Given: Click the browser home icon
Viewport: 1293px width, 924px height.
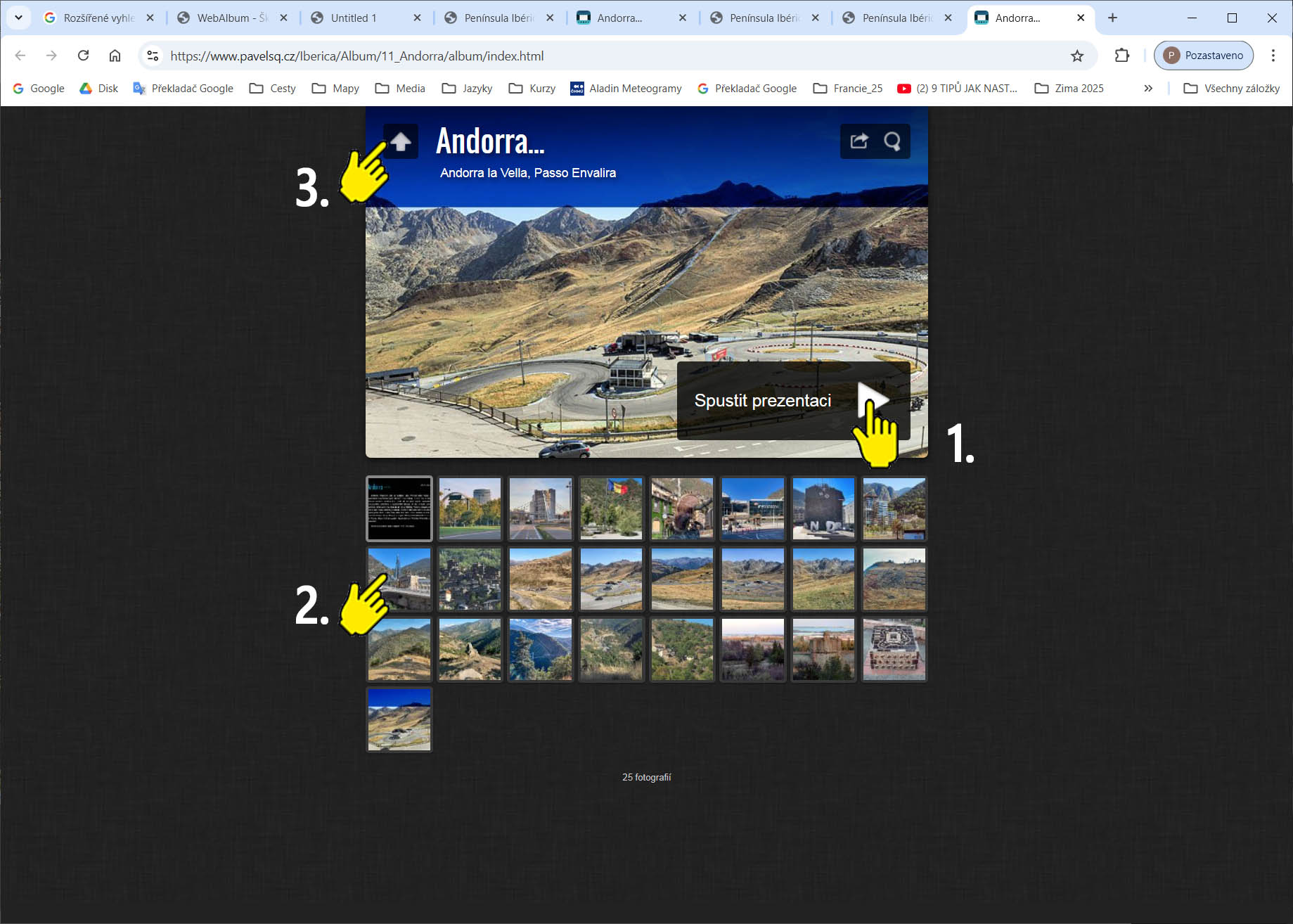Looking at the screenshot, I should pyautogui.click(x=115, y=56).
